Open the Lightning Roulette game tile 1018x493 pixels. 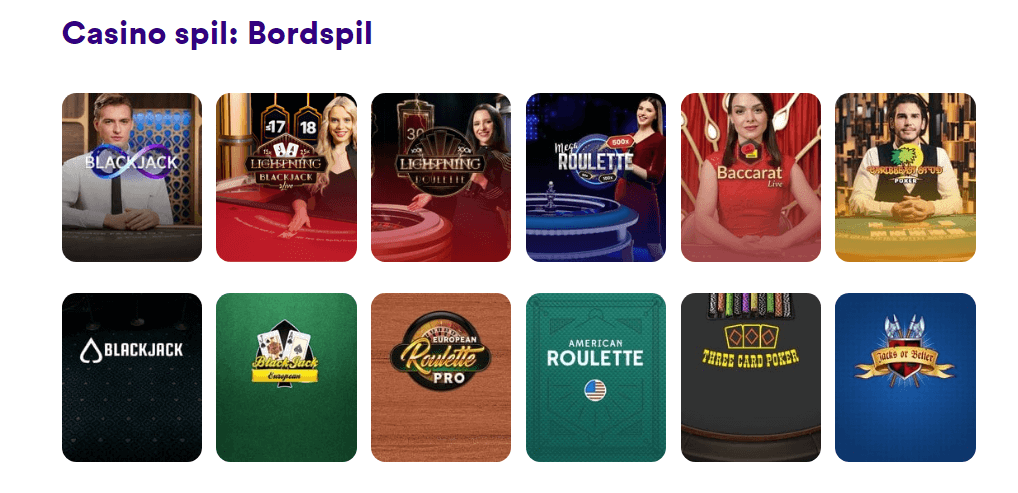pos(441,177)
